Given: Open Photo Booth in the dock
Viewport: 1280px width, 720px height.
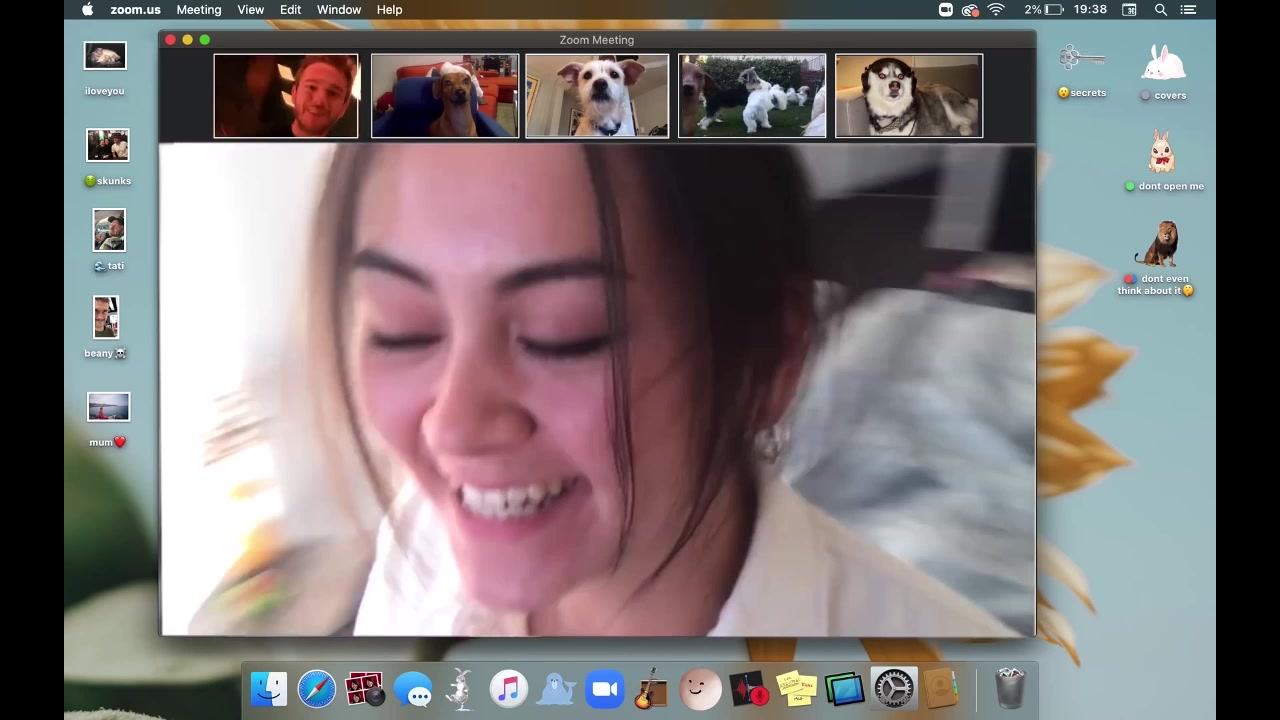Looking at the screenshot, I should point(364,690).
